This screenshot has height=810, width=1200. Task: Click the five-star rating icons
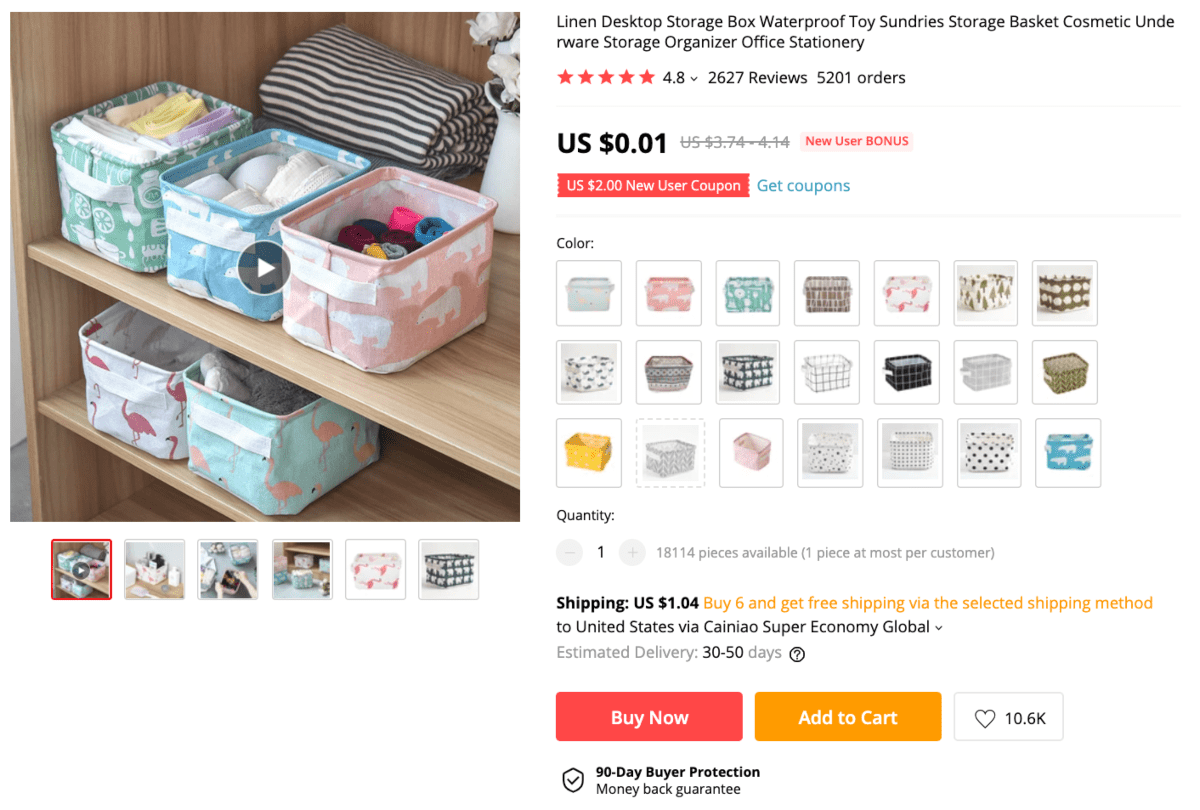tap(606, 78)
